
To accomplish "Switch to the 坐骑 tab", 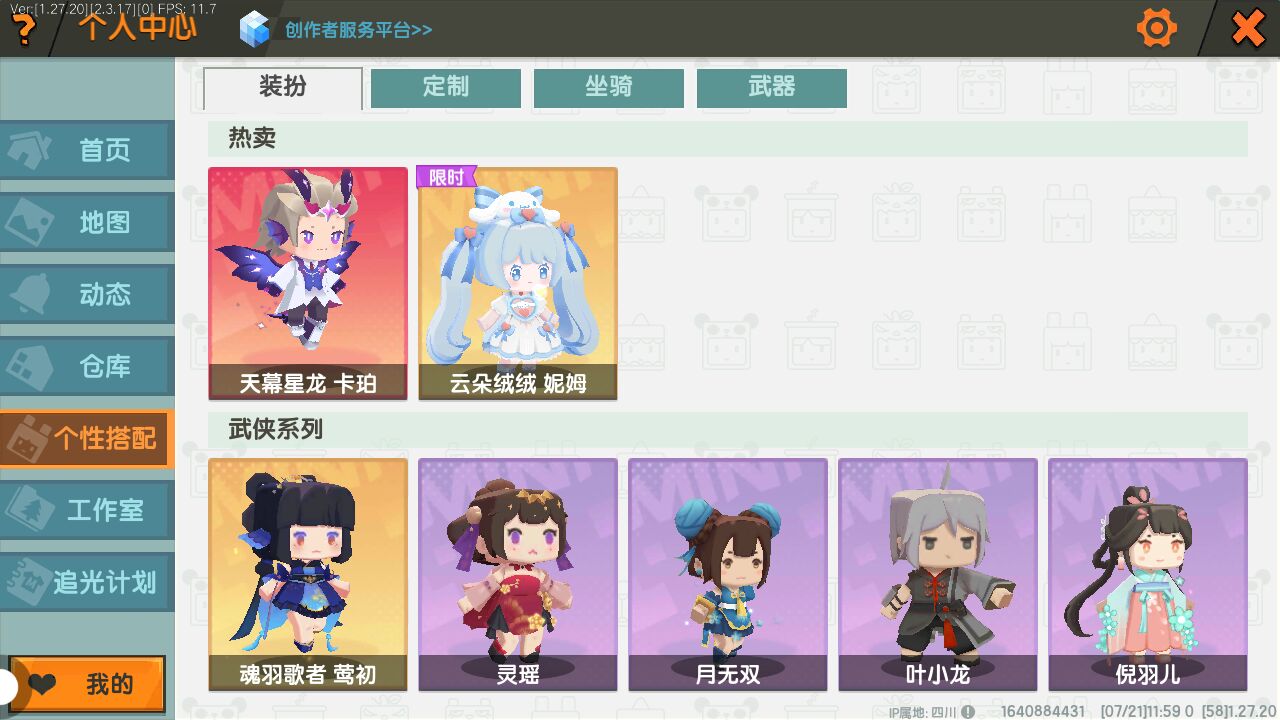I will pyautogui.click(x=609, y=87).
